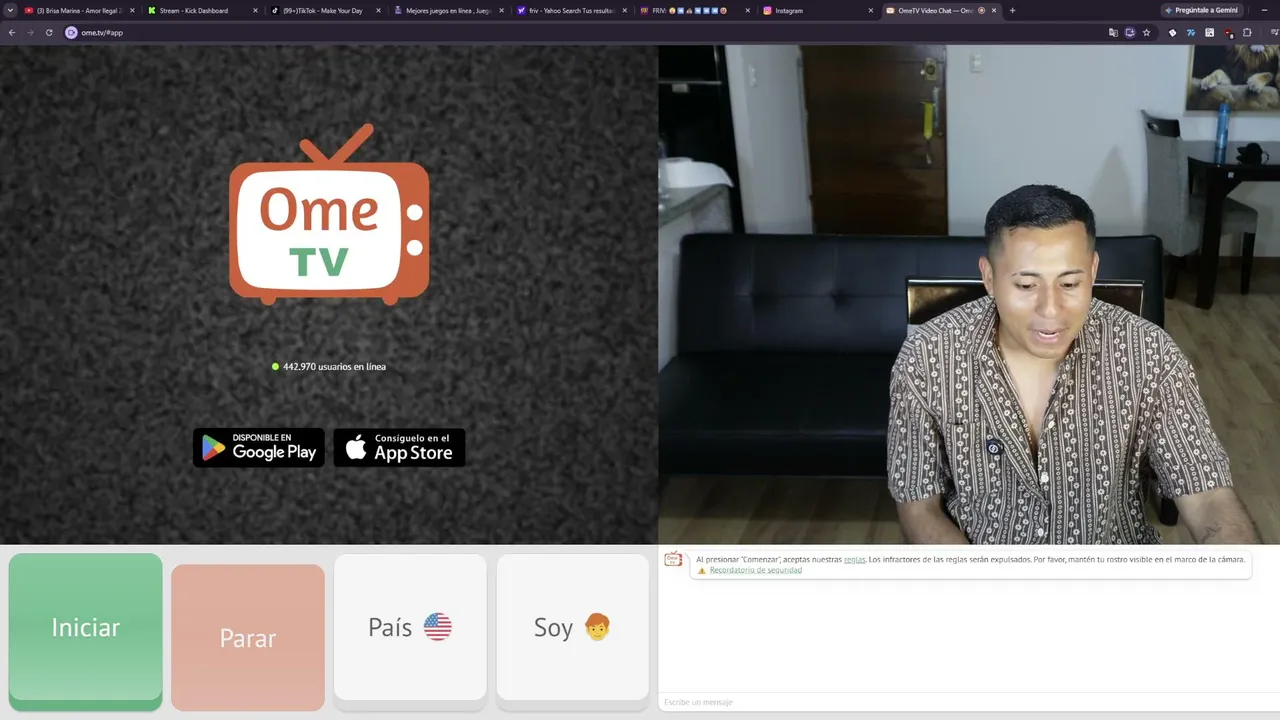This screenshot has height=720, width=1280.
Task: Open a new browser tab
Action: (x=1012, y=10)
